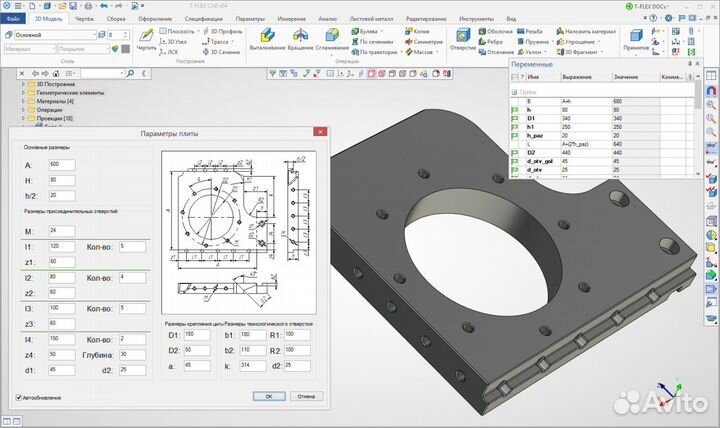
Task: Select the Выталкивание (Extrude) tool
Action: click(x=267, y=38)
